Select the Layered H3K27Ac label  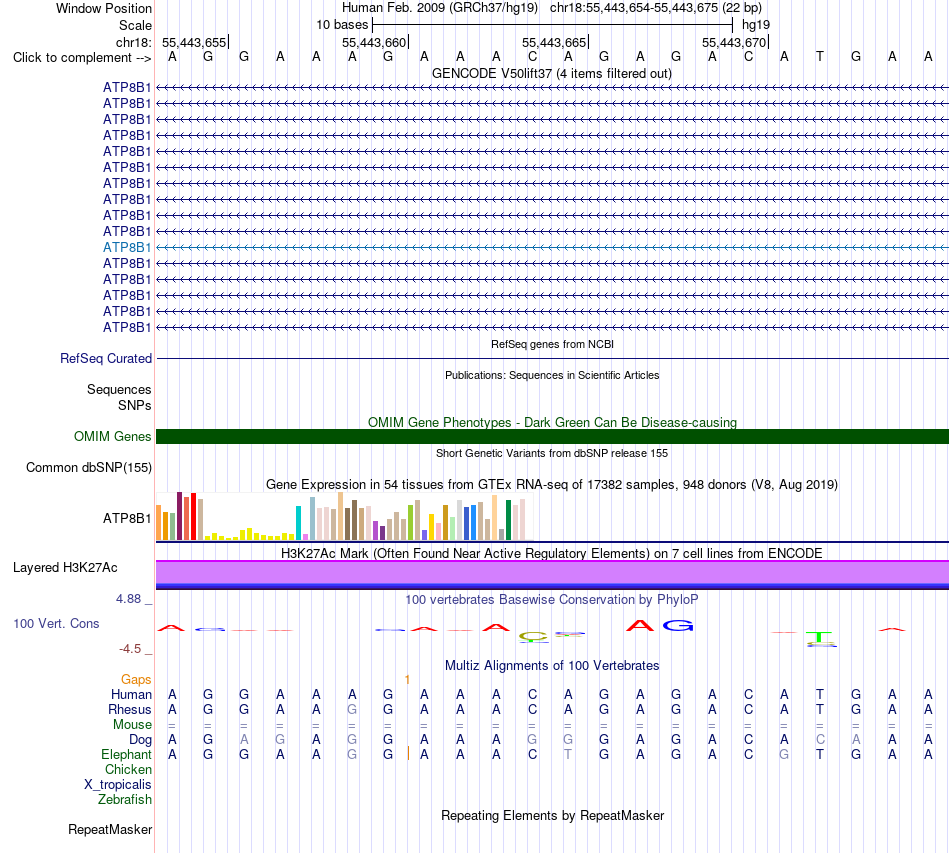(65, 568)
